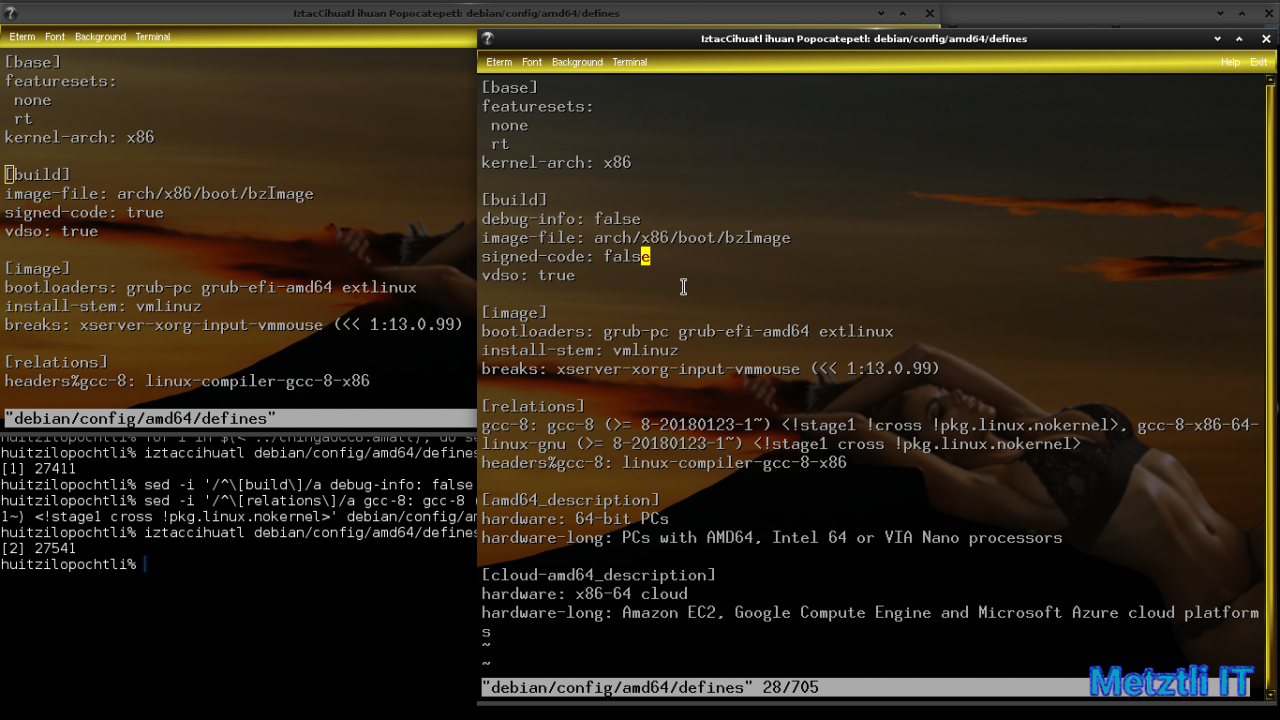Click '[1] 27411' job line in shell
1280x720 pixels.
[x=38, y=469]
